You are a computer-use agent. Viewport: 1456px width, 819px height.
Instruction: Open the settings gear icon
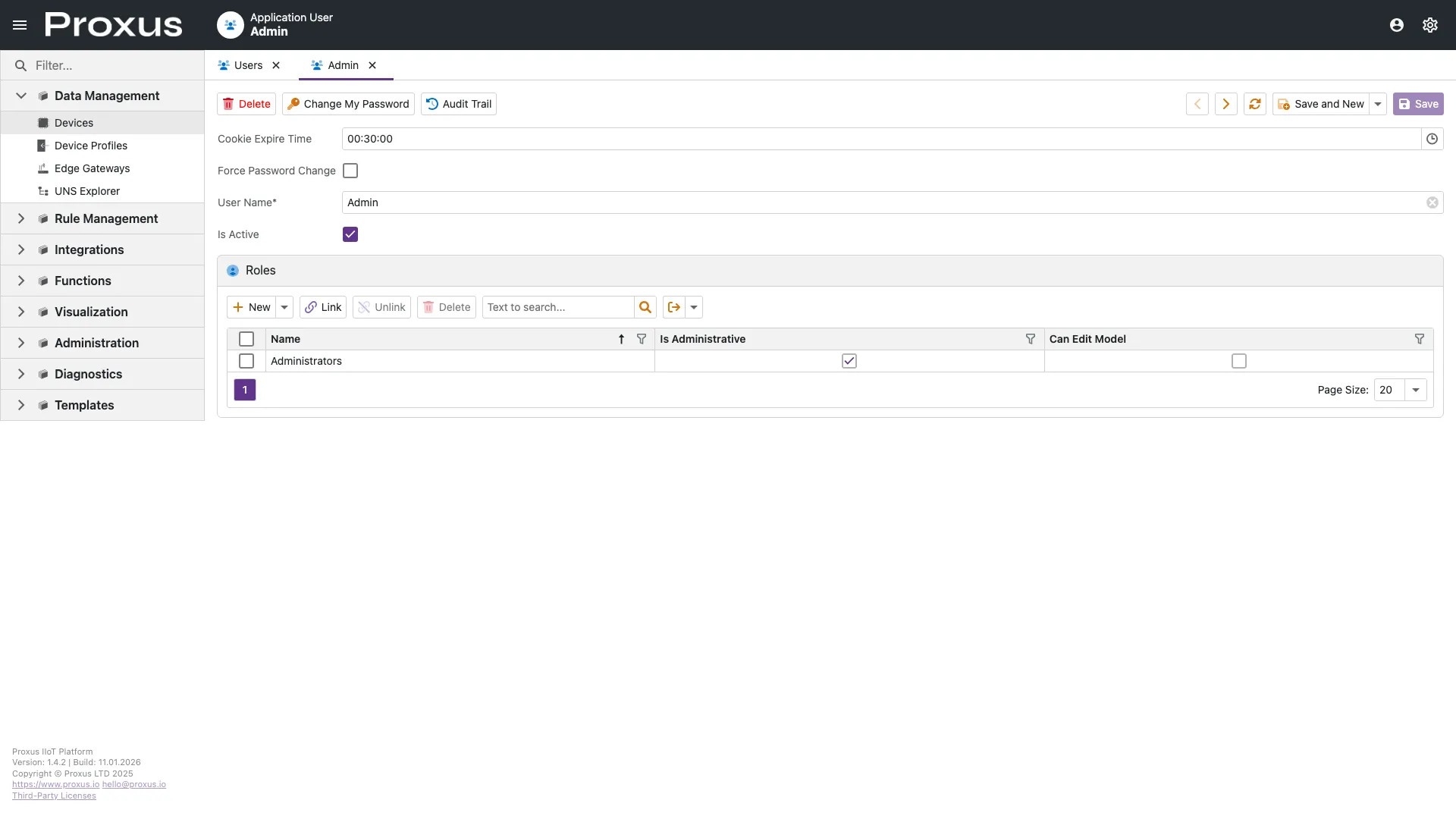point(1429,25)
